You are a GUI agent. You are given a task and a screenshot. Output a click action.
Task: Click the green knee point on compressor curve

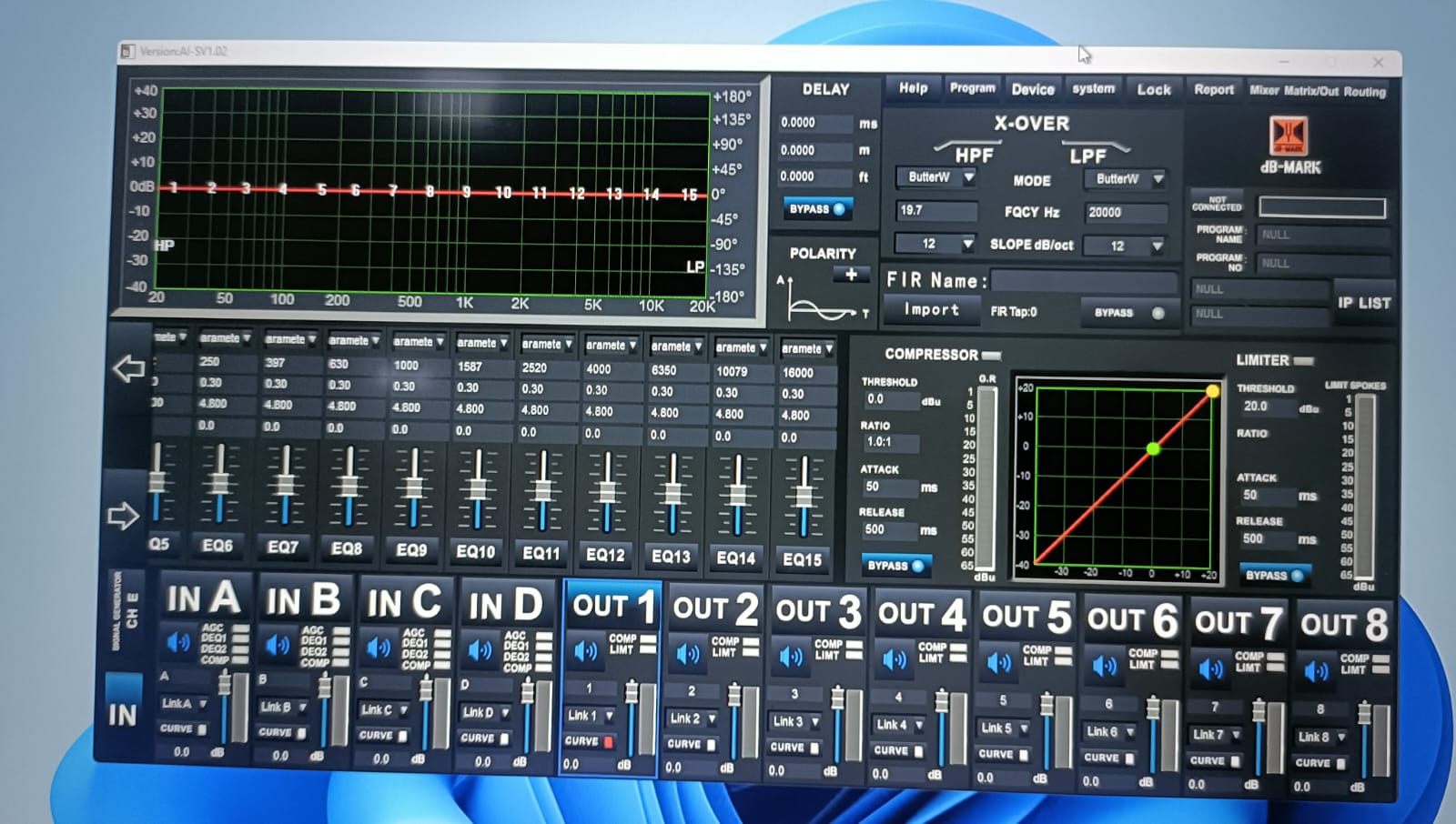1153,448
